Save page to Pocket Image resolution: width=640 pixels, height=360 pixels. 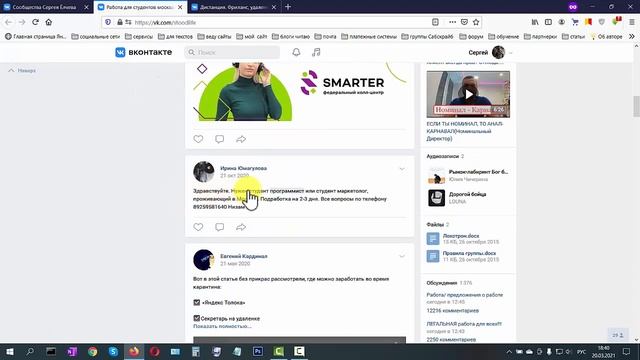(464, 22)
